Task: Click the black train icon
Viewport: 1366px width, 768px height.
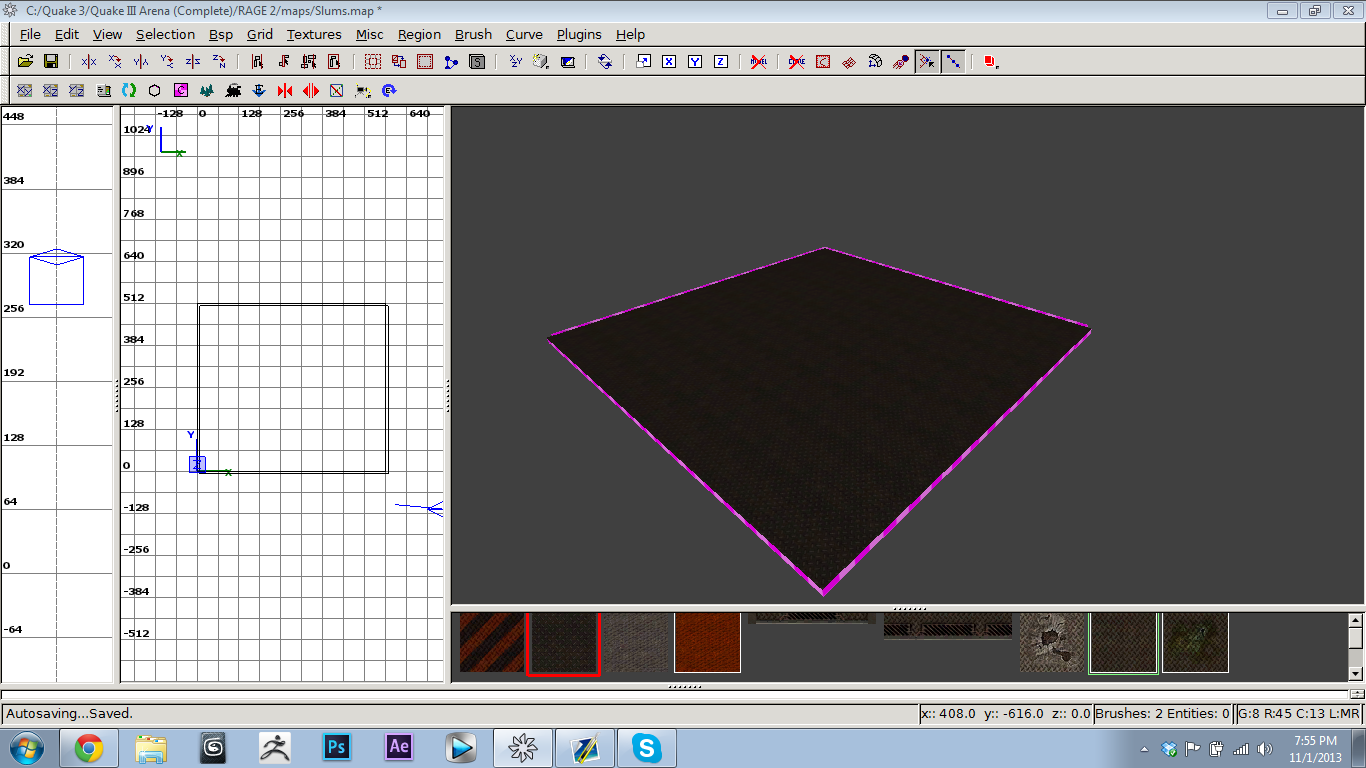Action: (233, 90)
